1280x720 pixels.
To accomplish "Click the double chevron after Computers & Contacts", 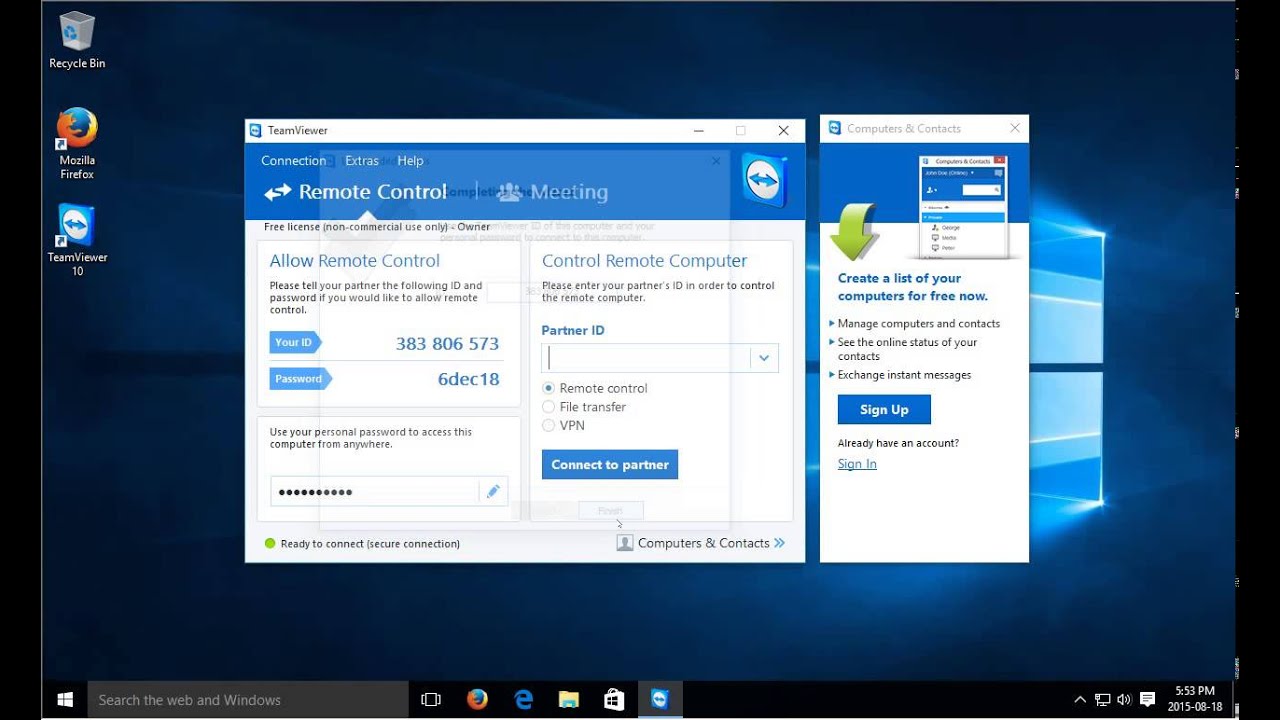I will click(779, 543).
